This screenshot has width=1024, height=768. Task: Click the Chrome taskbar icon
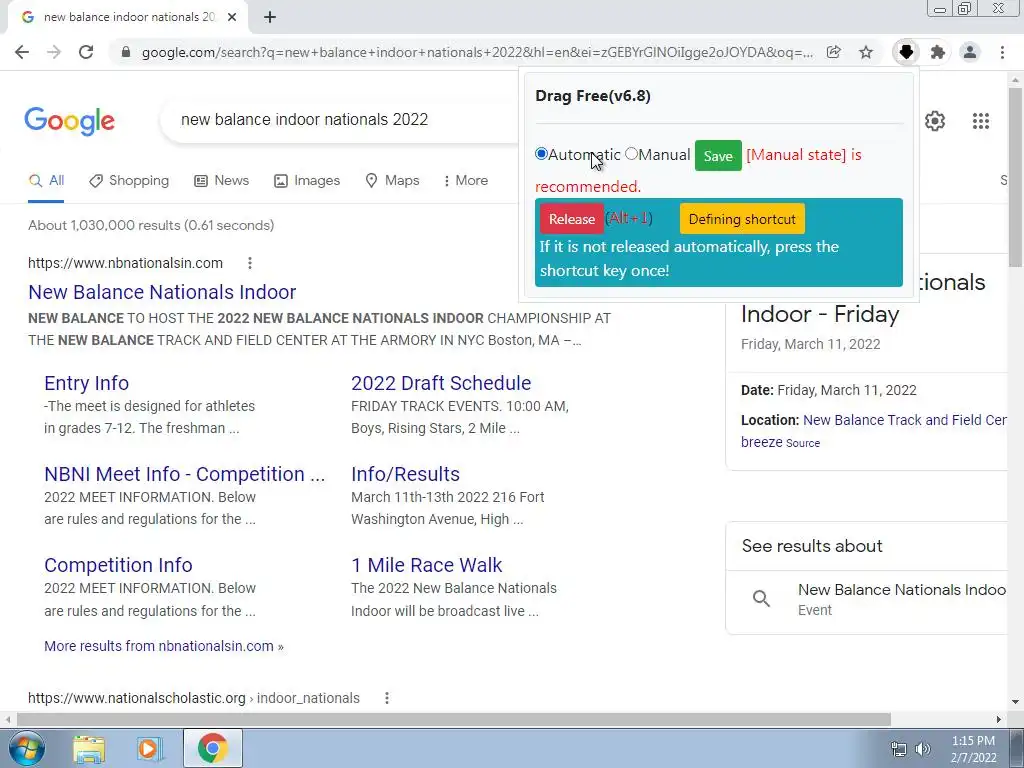point(212,749)
